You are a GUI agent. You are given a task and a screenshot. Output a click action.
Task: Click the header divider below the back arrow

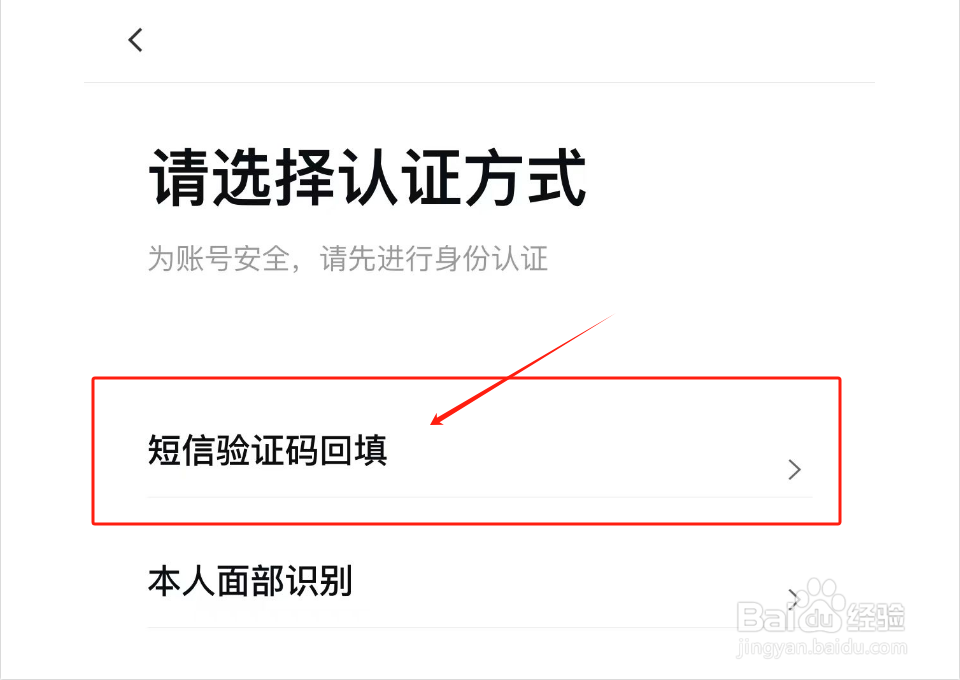click(x=479, y=82)
